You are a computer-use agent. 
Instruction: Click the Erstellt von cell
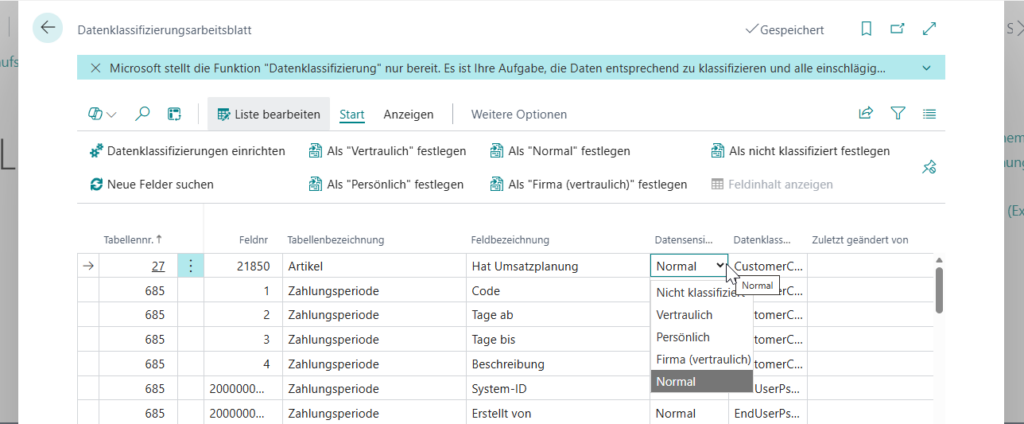click(557, 413)
